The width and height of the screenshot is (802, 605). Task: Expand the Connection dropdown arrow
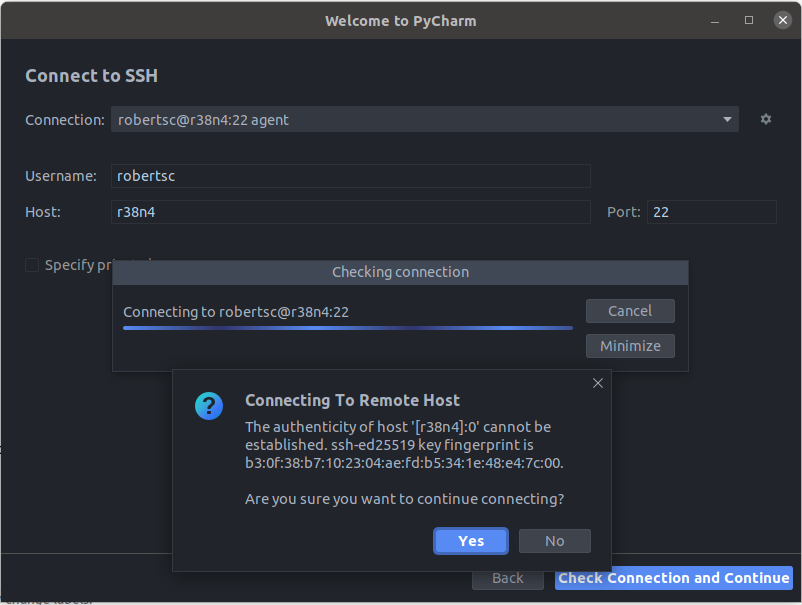(x=726, y=119)
